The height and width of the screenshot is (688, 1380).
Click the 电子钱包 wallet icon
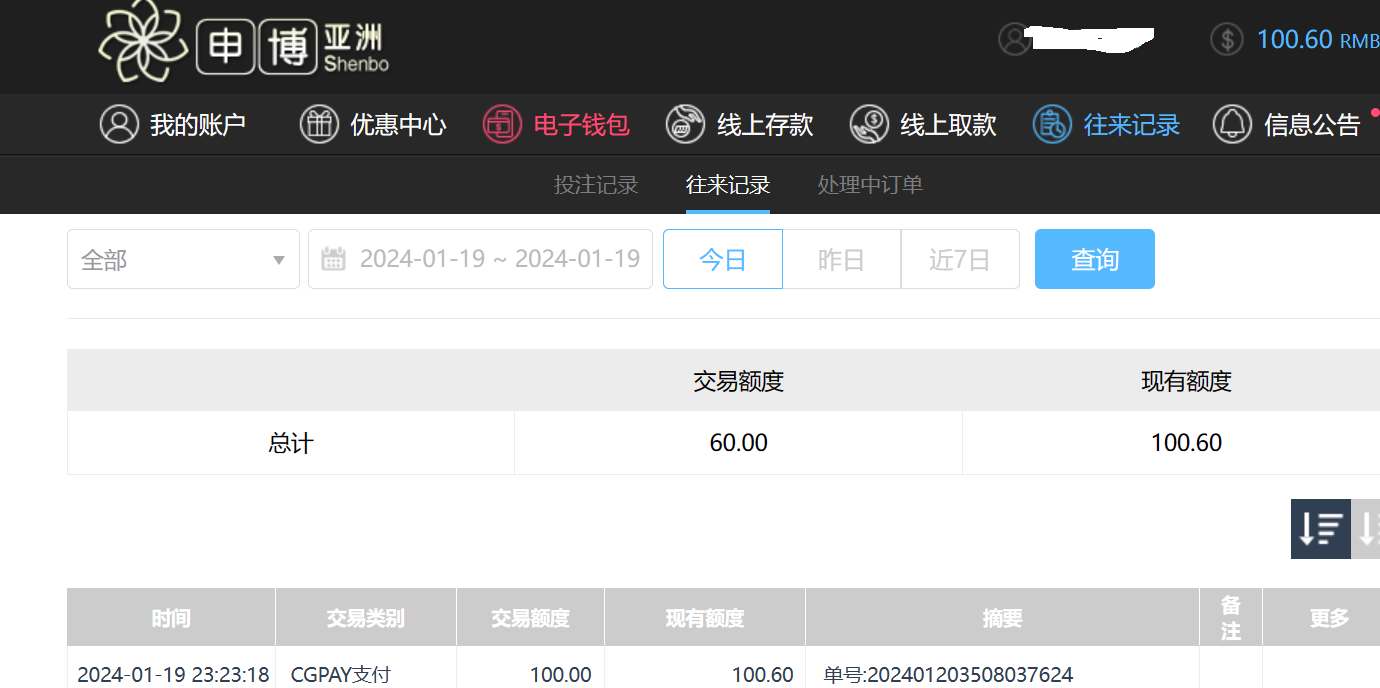(x=502, y=124)
